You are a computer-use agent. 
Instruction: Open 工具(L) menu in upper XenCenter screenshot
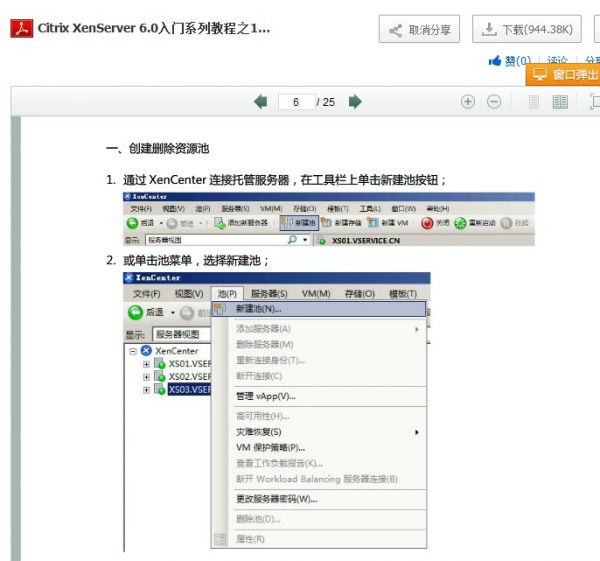pyautogui.click(x=370, y=209)
